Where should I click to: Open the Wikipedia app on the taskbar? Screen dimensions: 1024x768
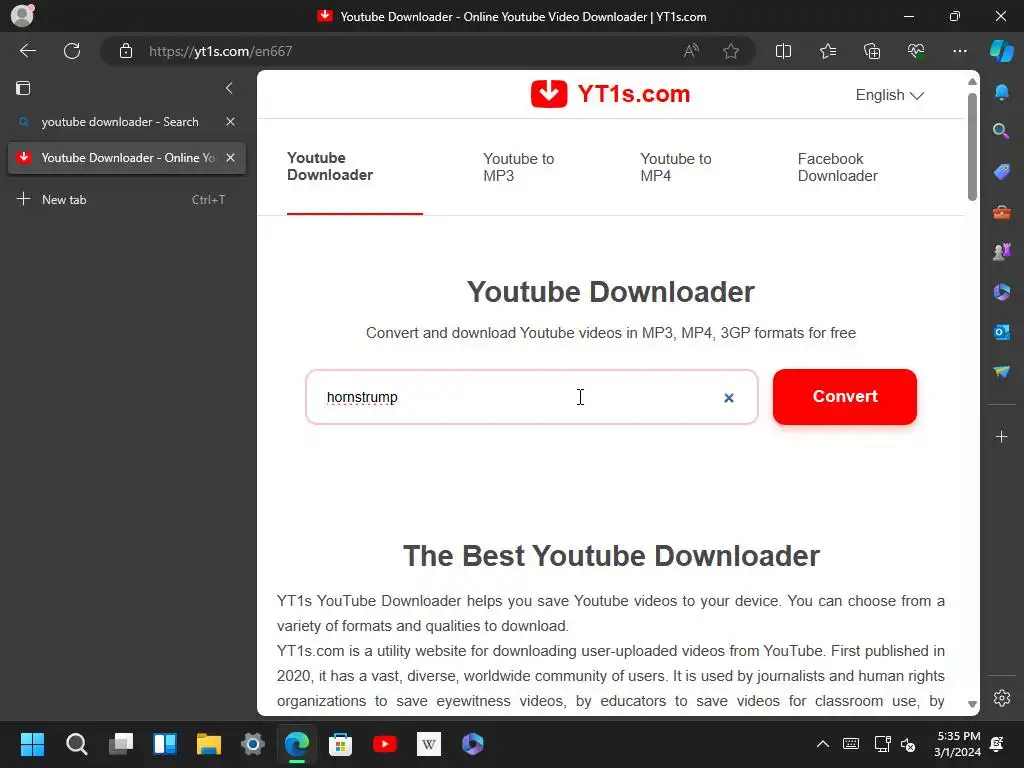[x=428, y=744]
